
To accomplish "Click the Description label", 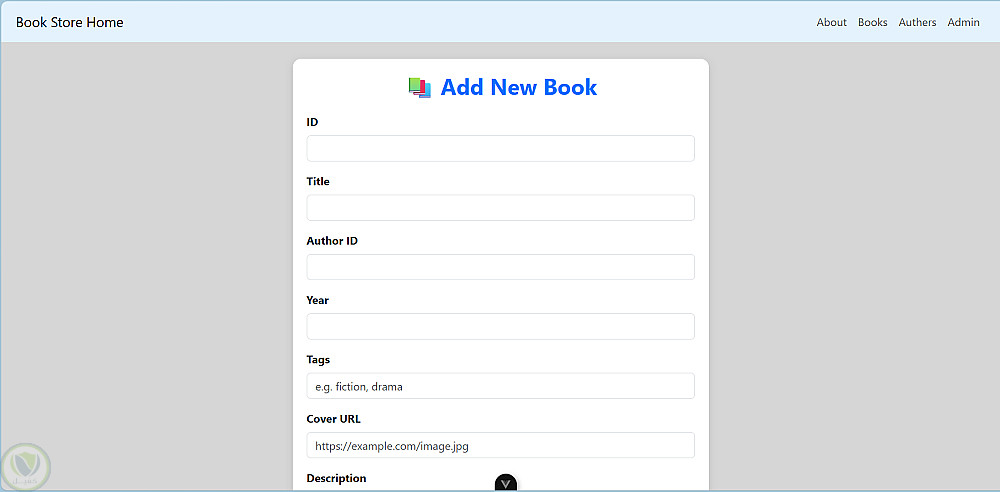I will coord(336,478).
